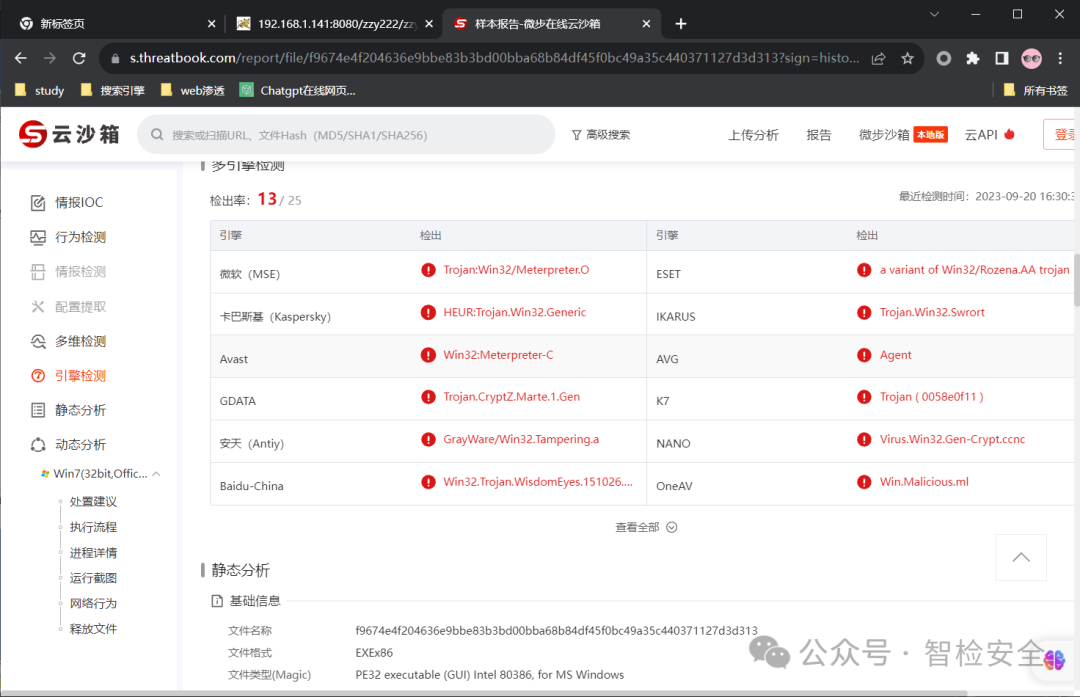Open 情报IOC in sidebar

coord(67,202)
